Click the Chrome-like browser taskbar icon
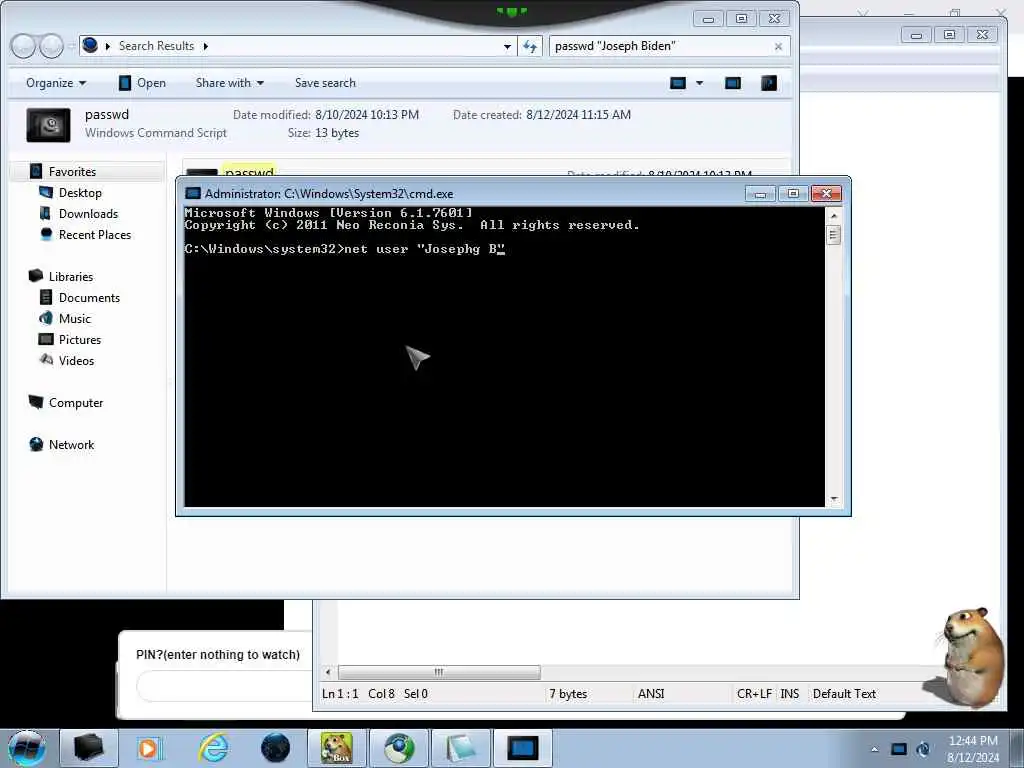1024x768 pixels. point(399,748)
